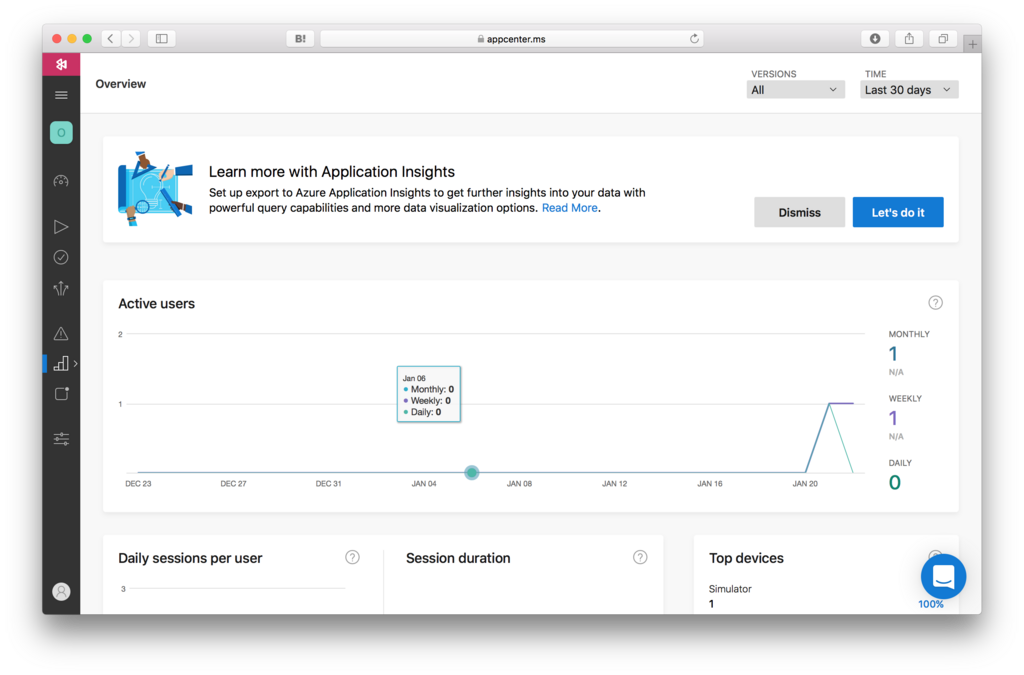Image resolution: width=1024 pixels, height=675 pixels.
Task: Click the Daily active users value
Action: click(x=895, y=482)
